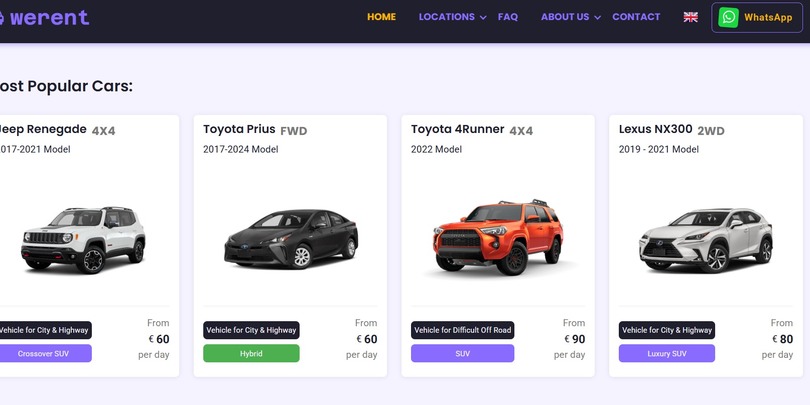
Task: Open the FAQ page
Action: coord(507,17)
